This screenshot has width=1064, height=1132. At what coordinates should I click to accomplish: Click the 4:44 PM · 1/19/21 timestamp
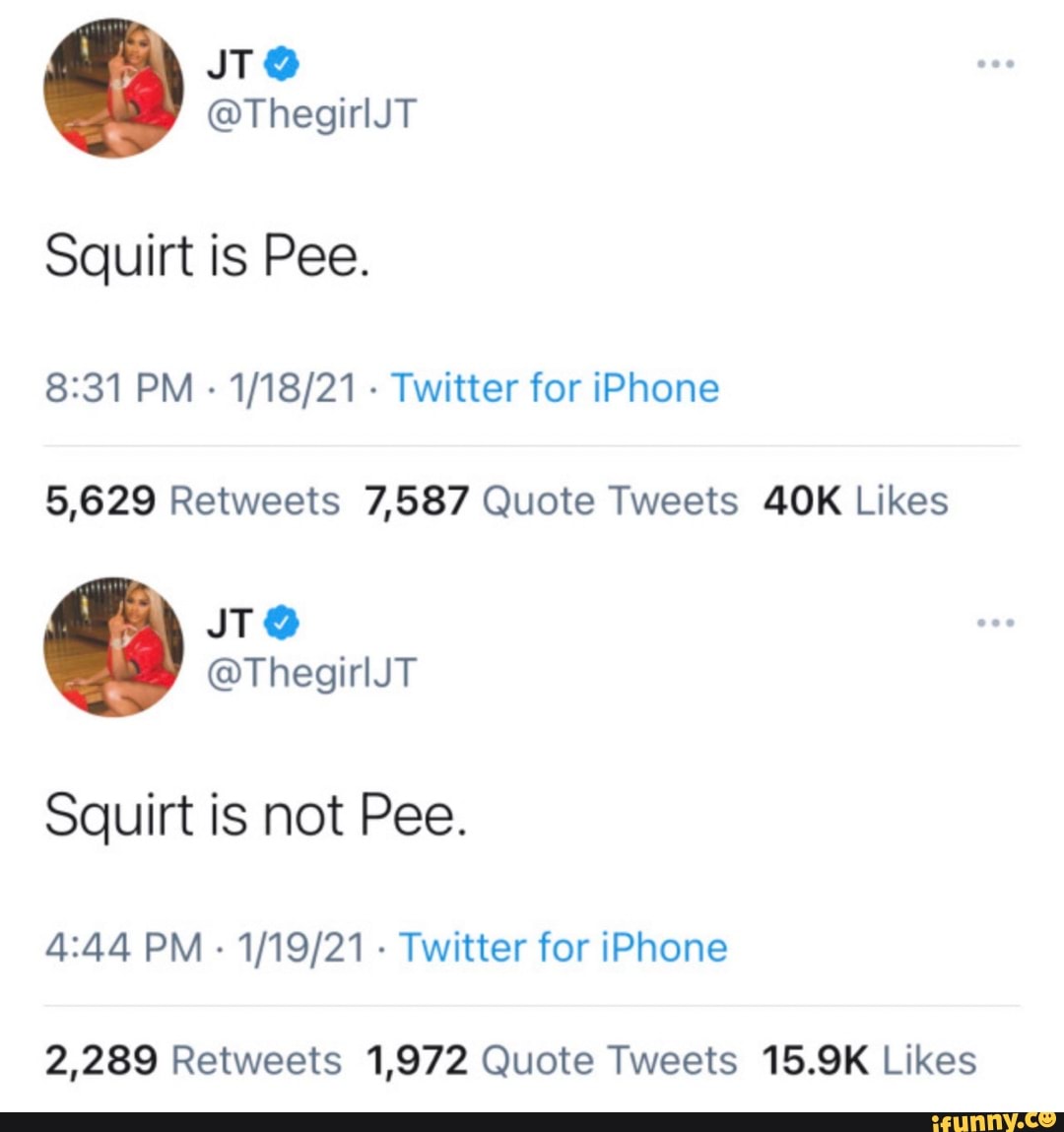coord(204,948)
